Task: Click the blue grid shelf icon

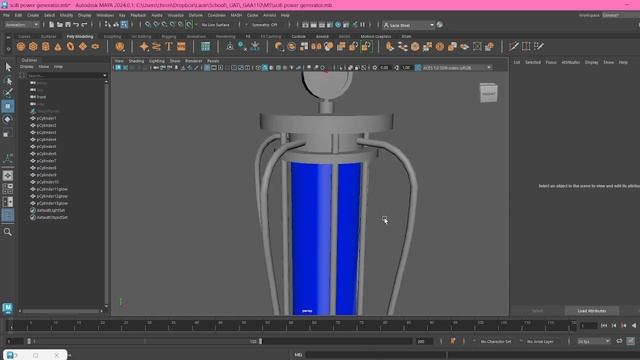Action: [206, 47]
